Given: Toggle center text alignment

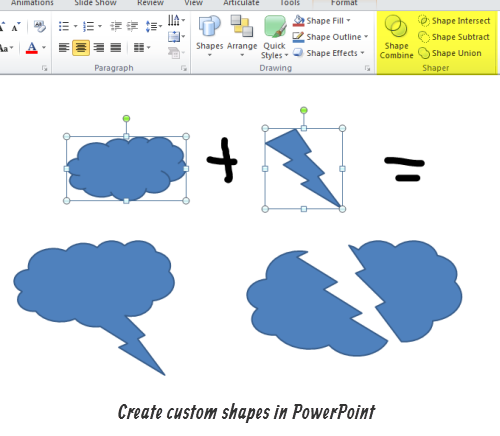Looking at the screenshot, I should click(81, 47).
